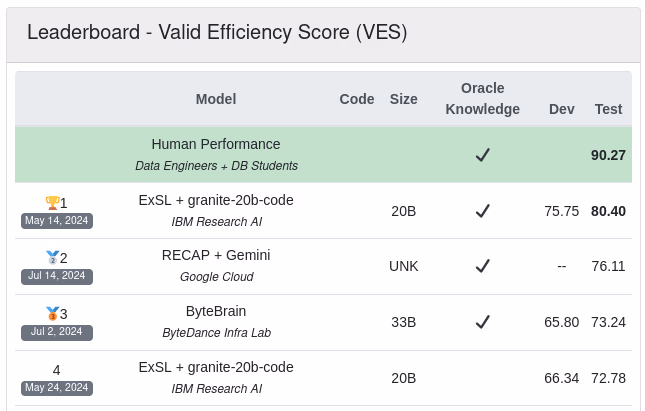Screen dimensions: 645x411
Task: Click the Jul 14, 2024 date badge
Action: pyautogui.click(x=57, y=276)
